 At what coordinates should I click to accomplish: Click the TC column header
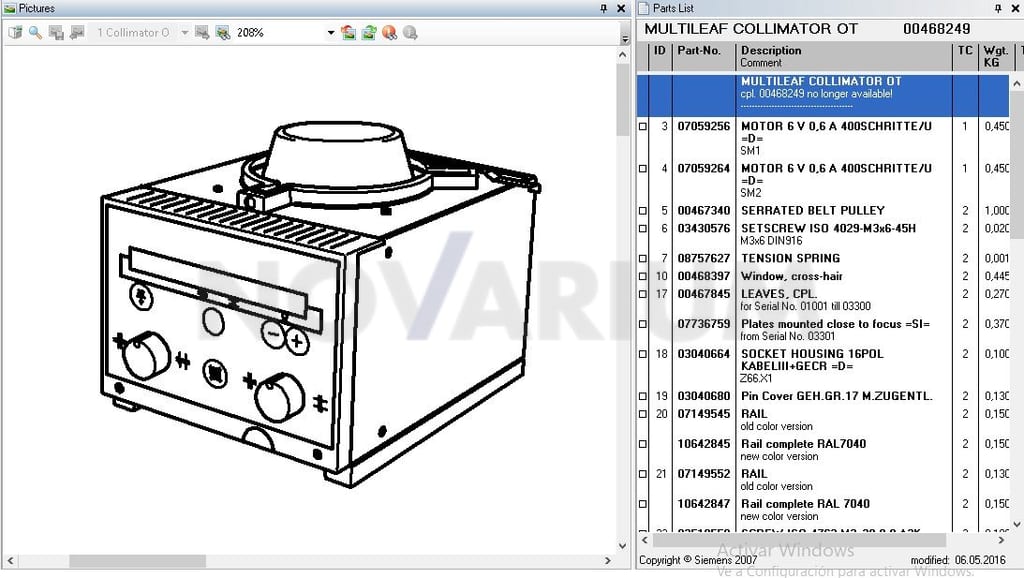point(965,57)
